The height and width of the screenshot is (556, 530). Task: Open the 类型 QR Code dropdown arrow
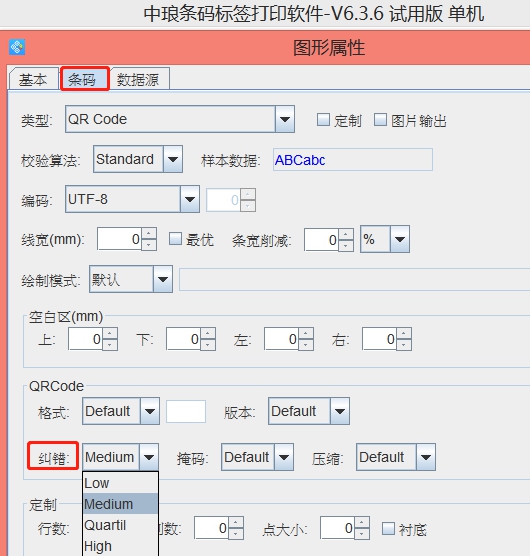tap(285, 119)
